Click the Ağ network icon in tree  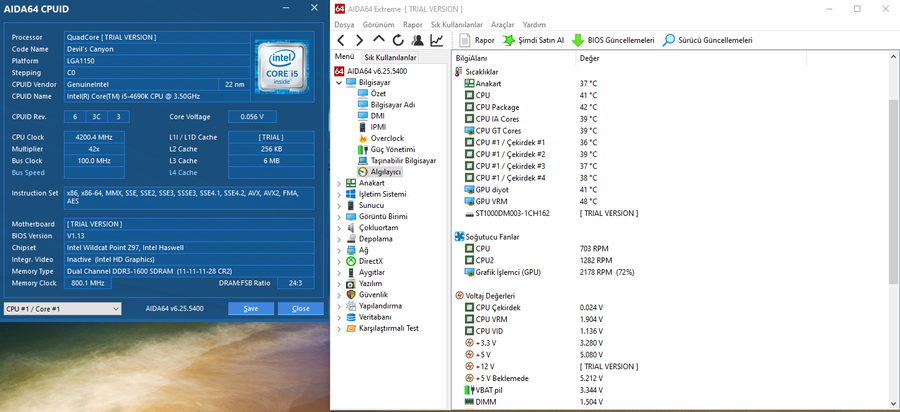point(351,250)
